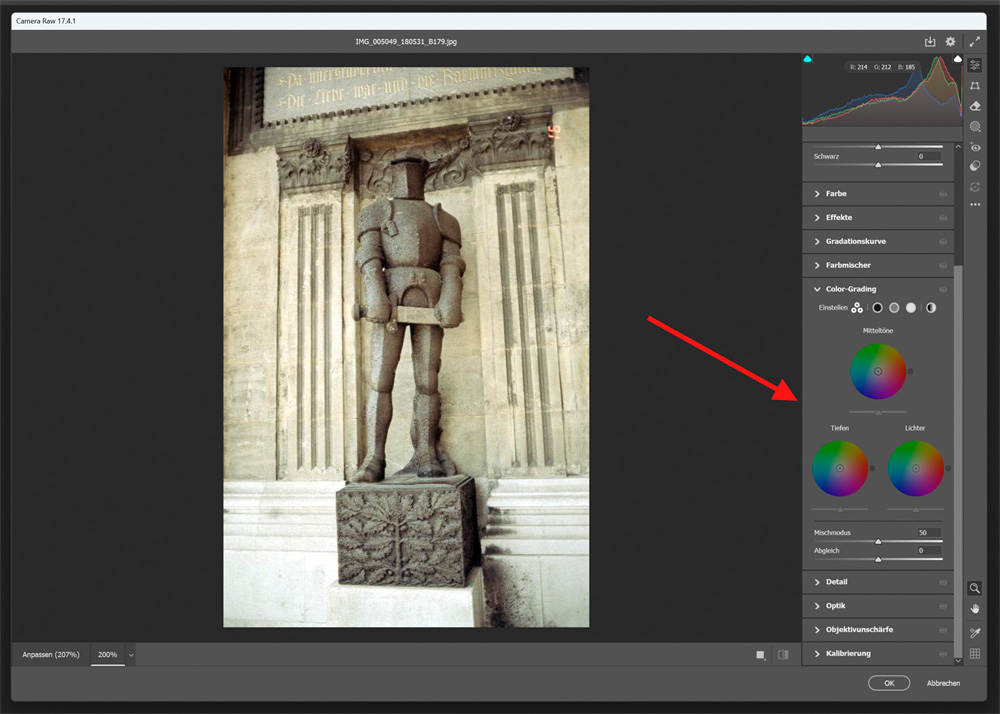Click the Abgleich slider handle
Viewport: 1000px width, 714px height.
[x=878, y=559]
